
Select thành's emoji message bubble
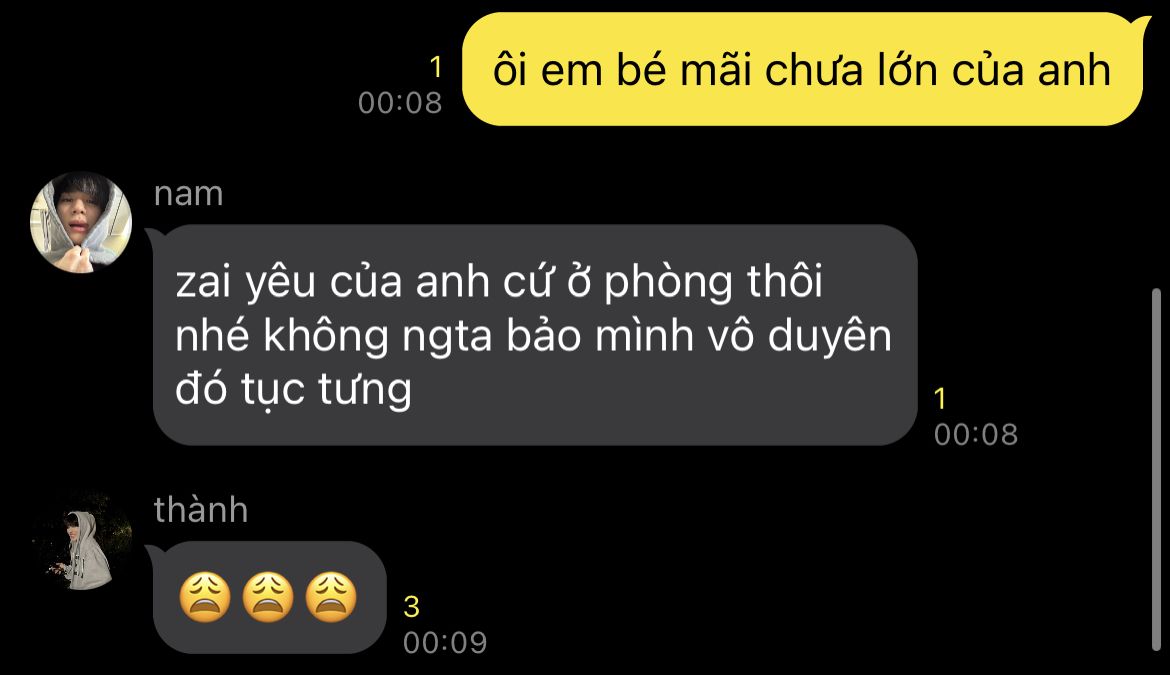point(266,597)
